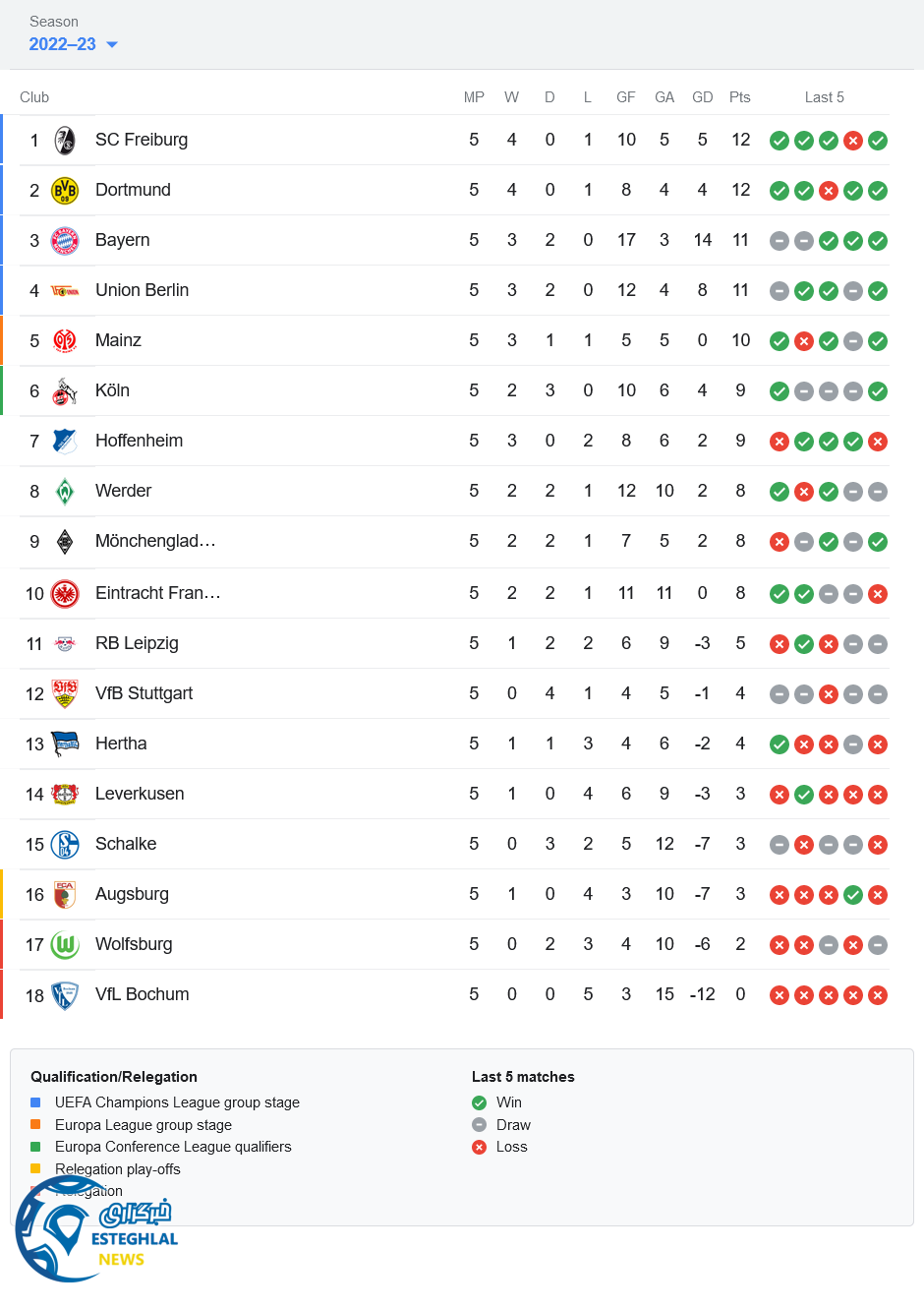Click the Eintracht Frankfurt eagle crest
This screenshot has width=924, height=1309.
point(65,594)
